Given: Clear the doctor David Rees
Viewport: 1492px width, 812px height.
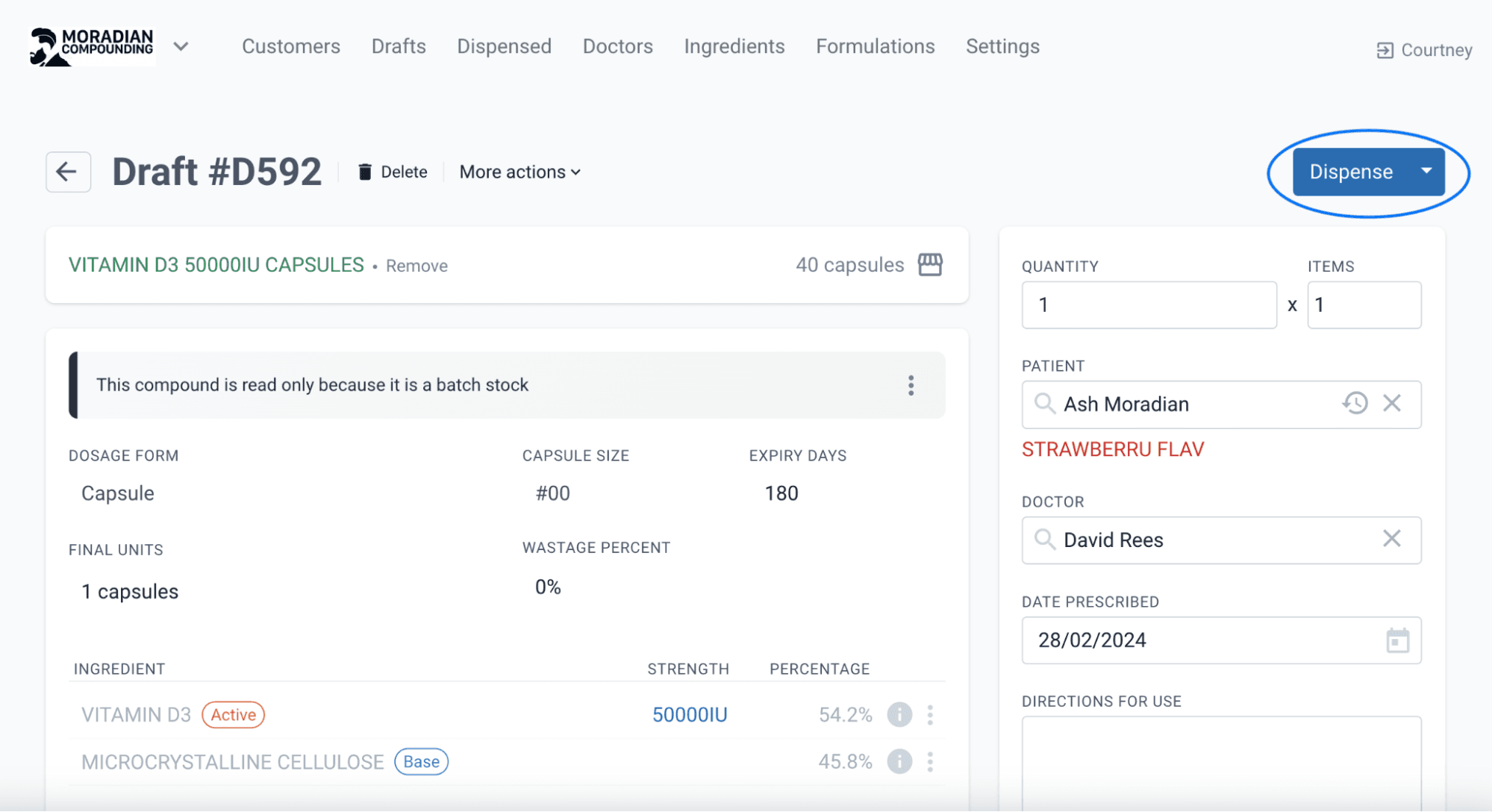Looking at the screenshot, I should click(x=1391, y=538).
